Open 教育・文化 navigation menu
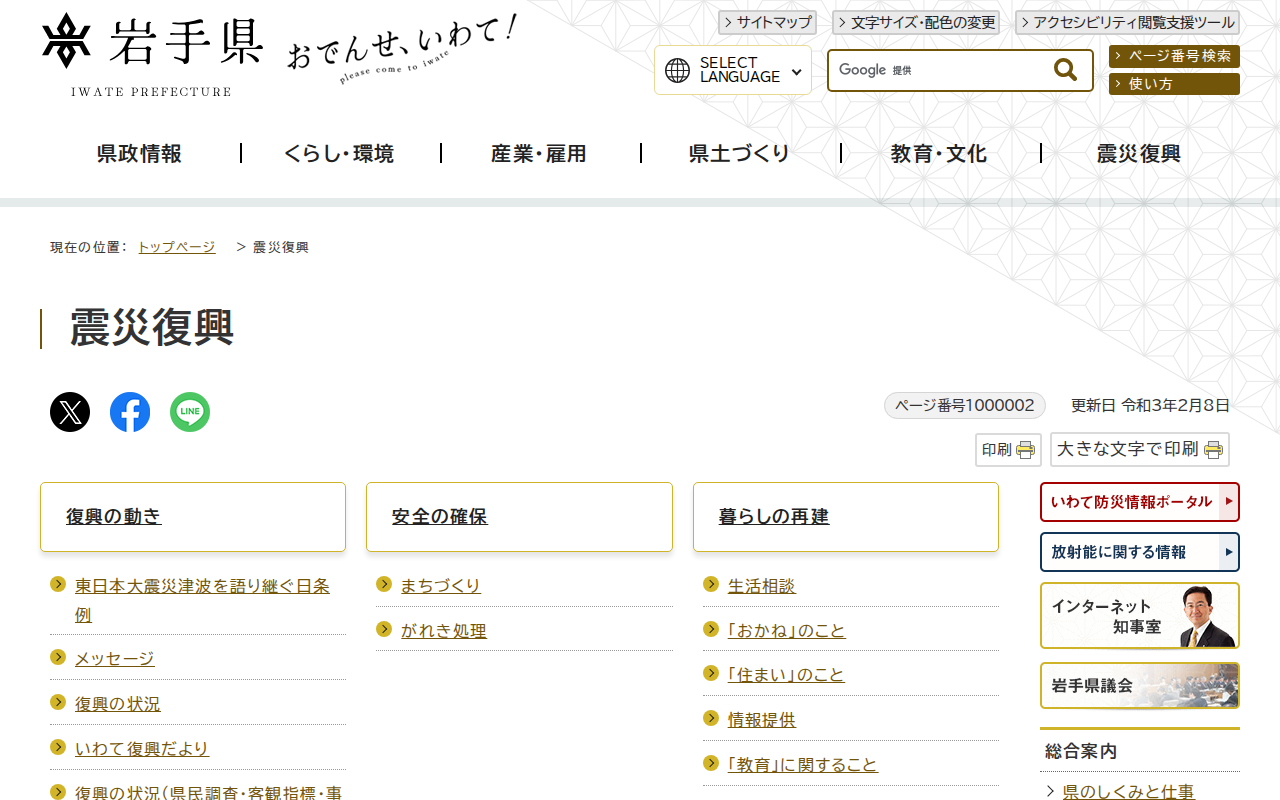This screenshot has width=1280, height=800. (939, 154)
